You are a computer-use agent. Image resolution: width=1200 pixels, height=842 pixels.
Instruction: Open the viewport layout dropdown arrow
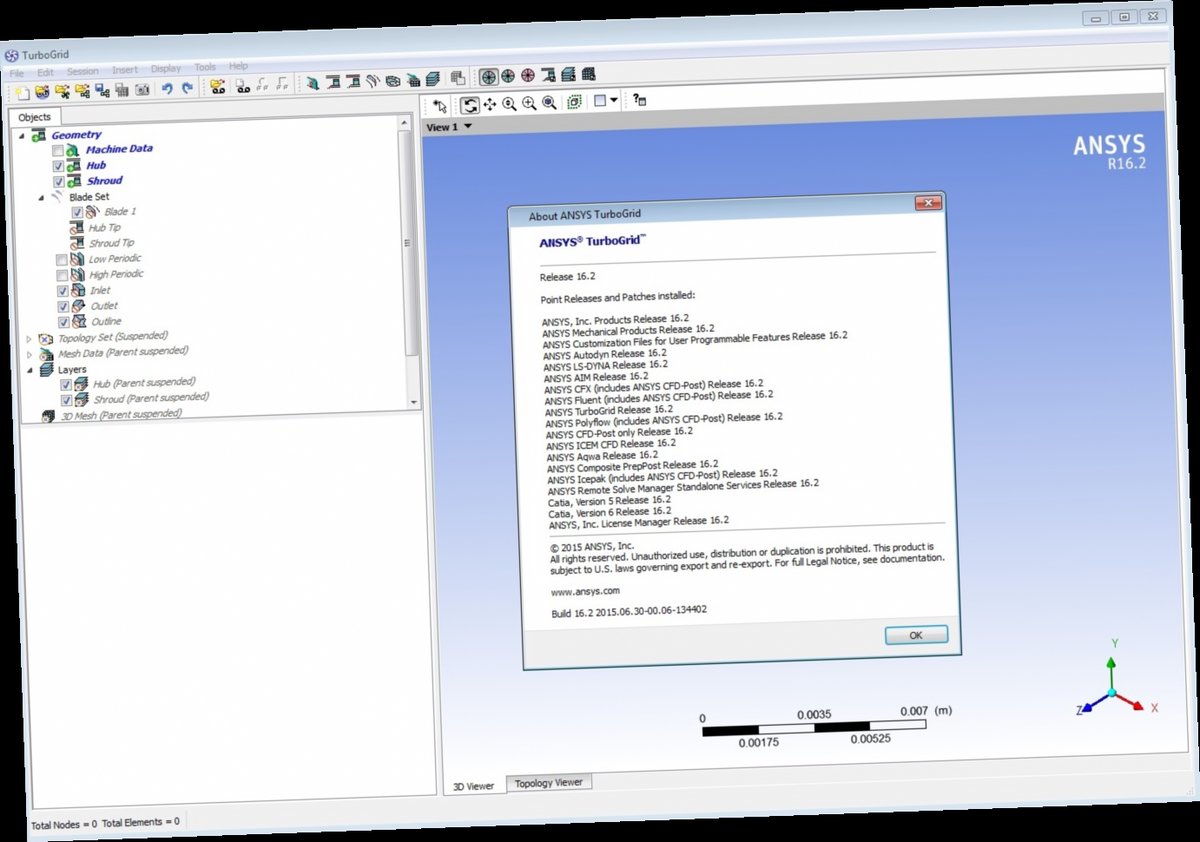(x=613, y=100)
